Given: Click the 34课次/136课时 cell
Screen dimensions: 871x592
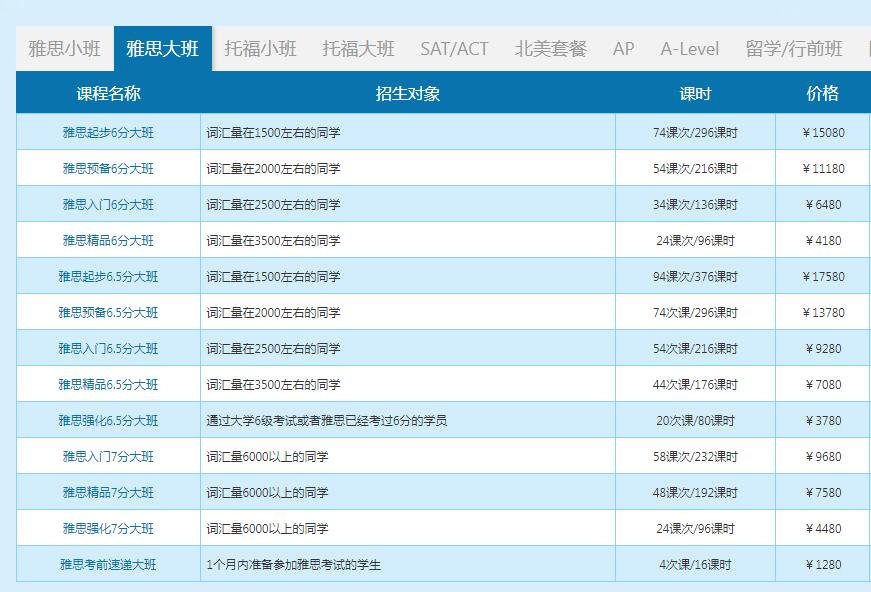Looking at the screenshot, I should pyautogui.click(x=695, y=204).
